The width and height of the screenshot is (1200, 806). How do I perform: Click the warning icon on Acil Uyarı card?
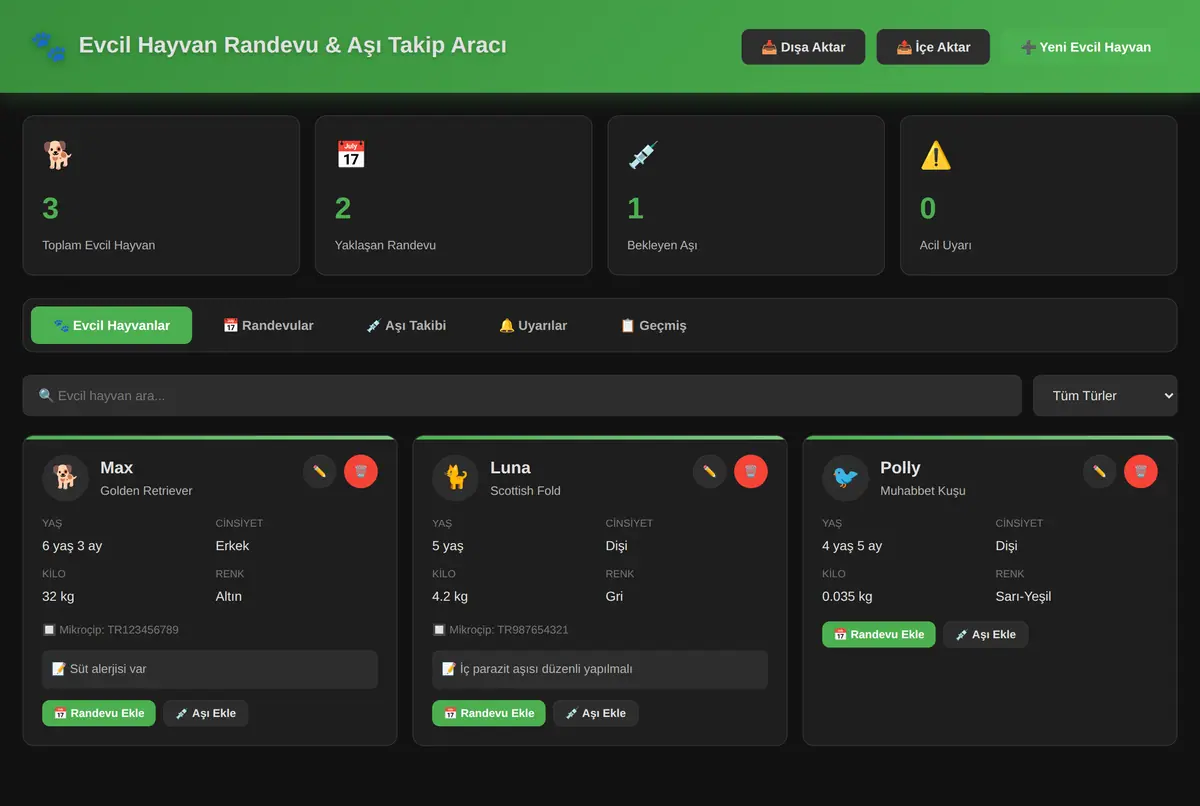pos(936,155)
